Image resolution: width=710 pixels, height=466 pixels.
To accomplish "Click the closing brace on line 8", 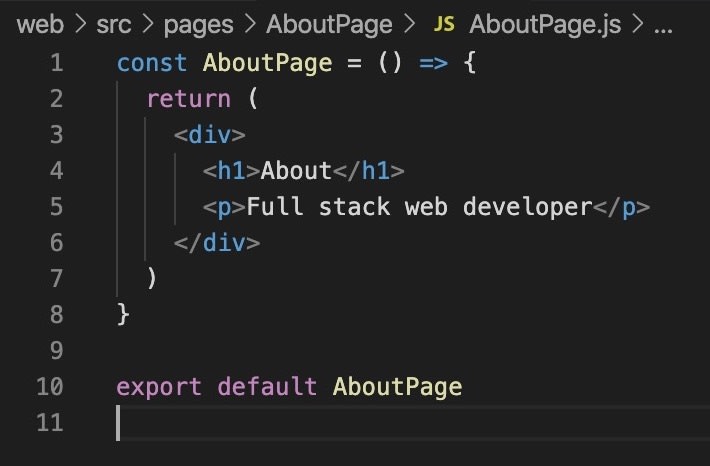I will [x=123, y=314].
